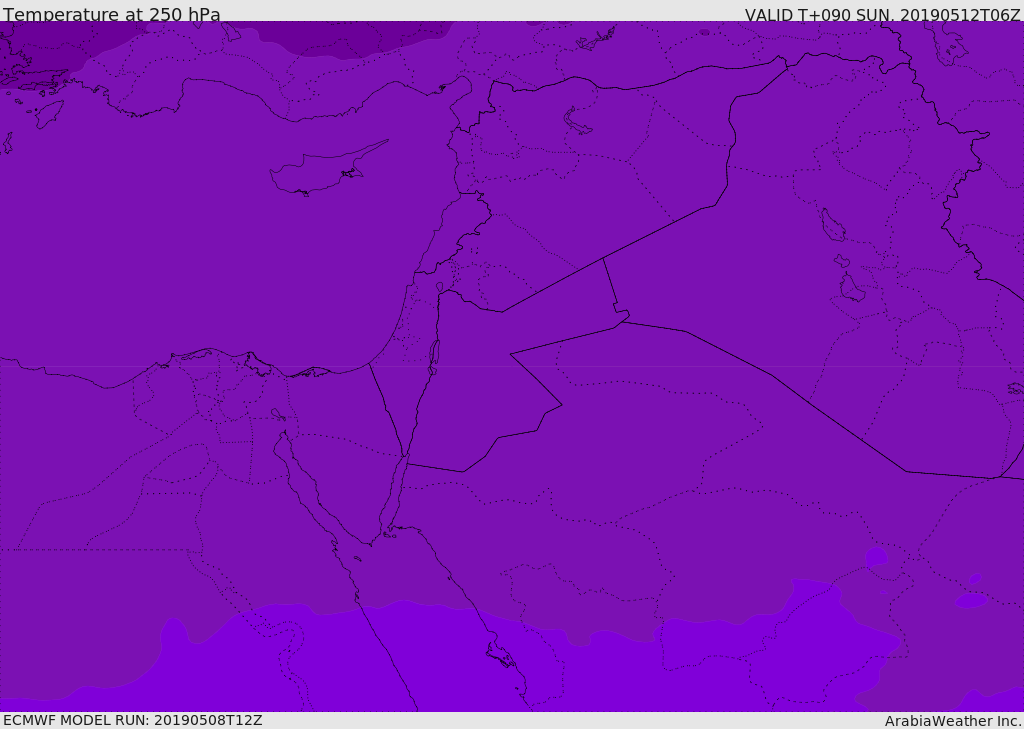Select the 'Temperature at 250 hPa' title text
Screen dimensions: 1024x729
pyautogui.click(x=112, y=14)
